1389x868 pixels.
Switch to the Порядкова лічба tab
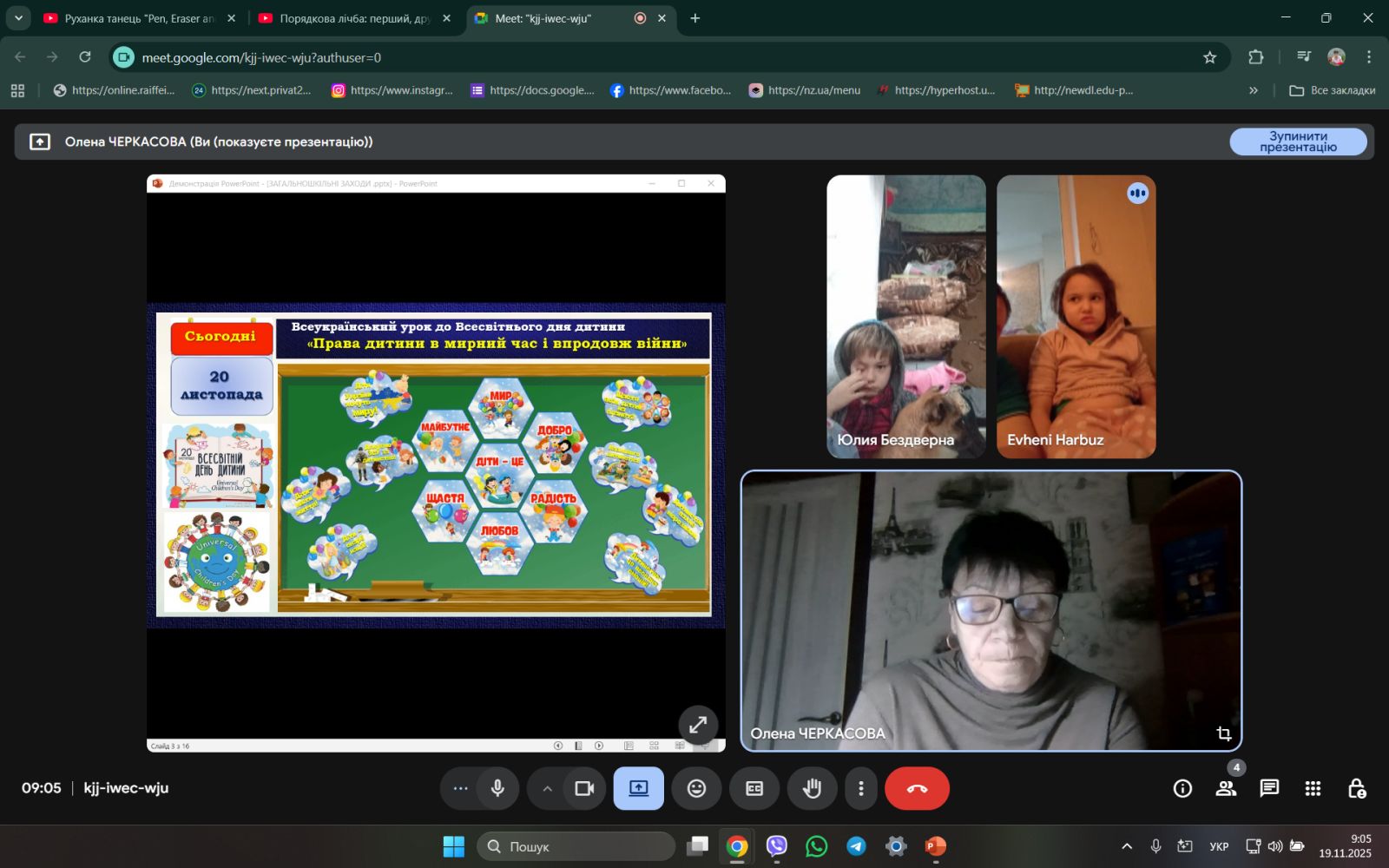[x=354, y=18]
